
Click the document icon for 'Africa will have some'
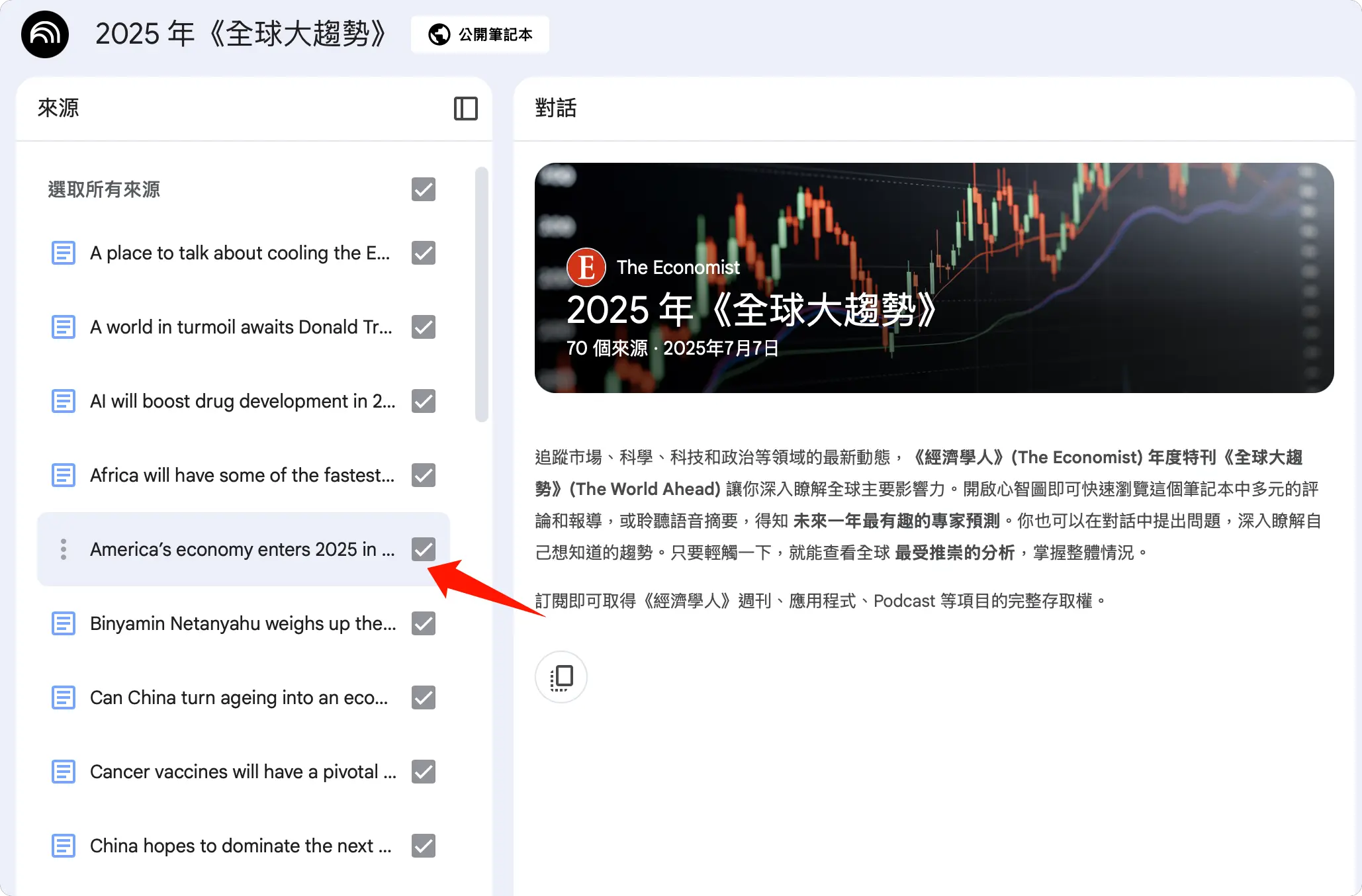(64, 475)
